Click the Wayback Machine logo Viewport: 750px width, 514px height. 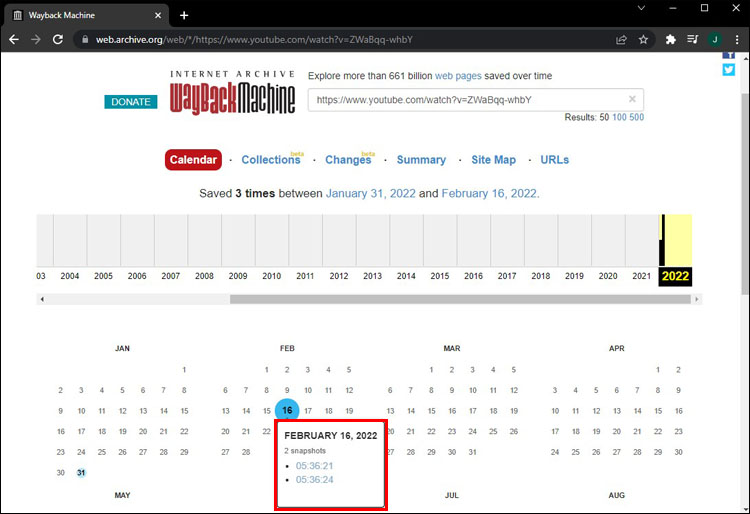pos(232,93)
